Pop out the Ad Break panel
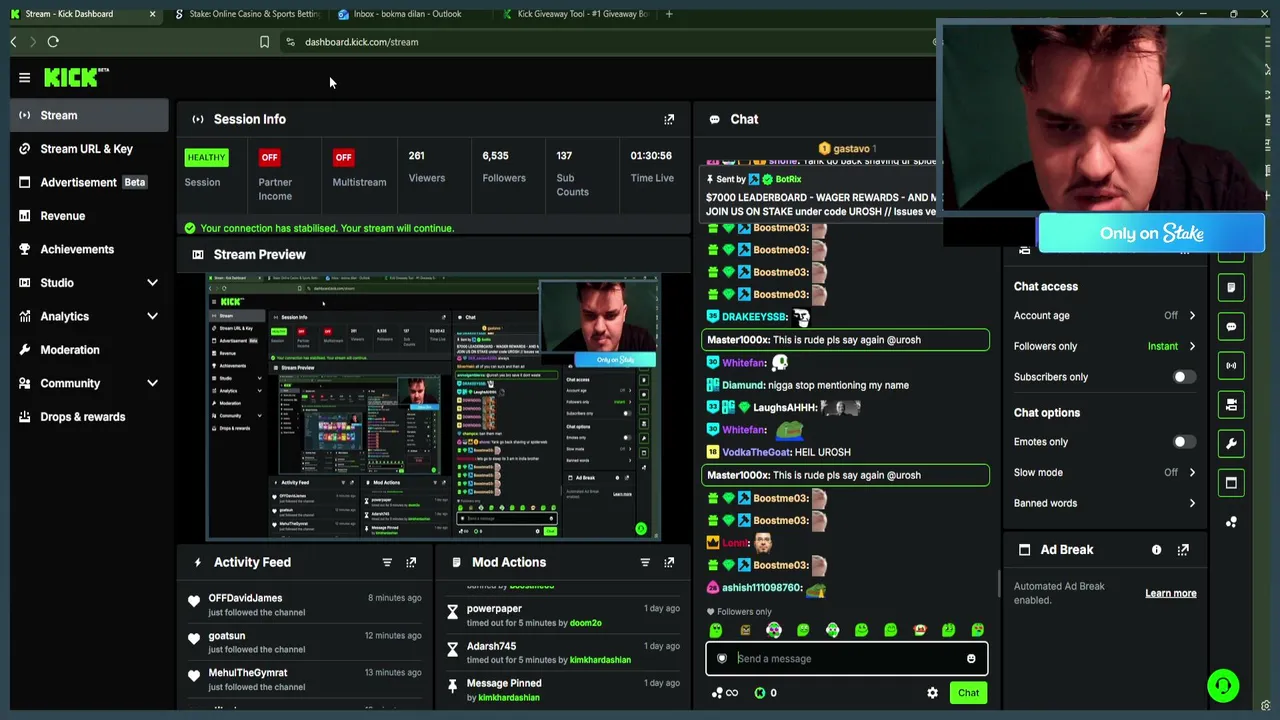Screen dimensions: 1280x720 point(1183,549)
